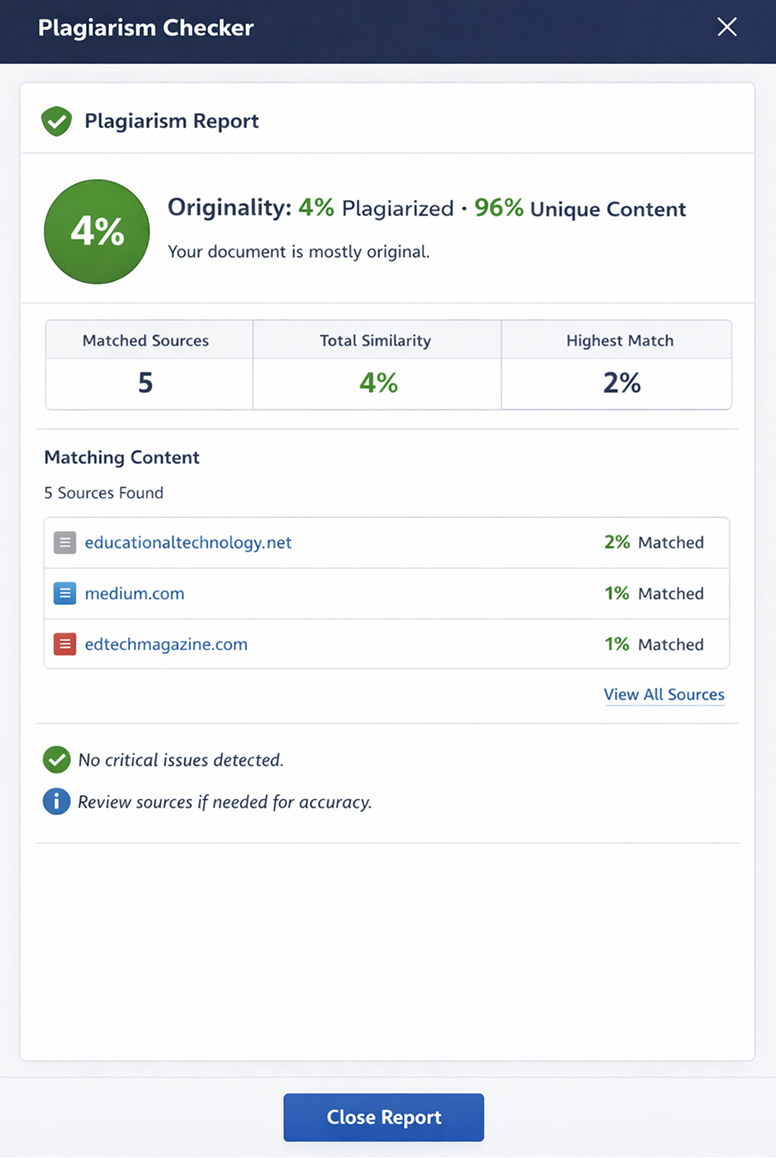The height and width of the screenshot is (1158, 776).
Task: Select the Highest Match stat cell
Action: tap(620, 365)
